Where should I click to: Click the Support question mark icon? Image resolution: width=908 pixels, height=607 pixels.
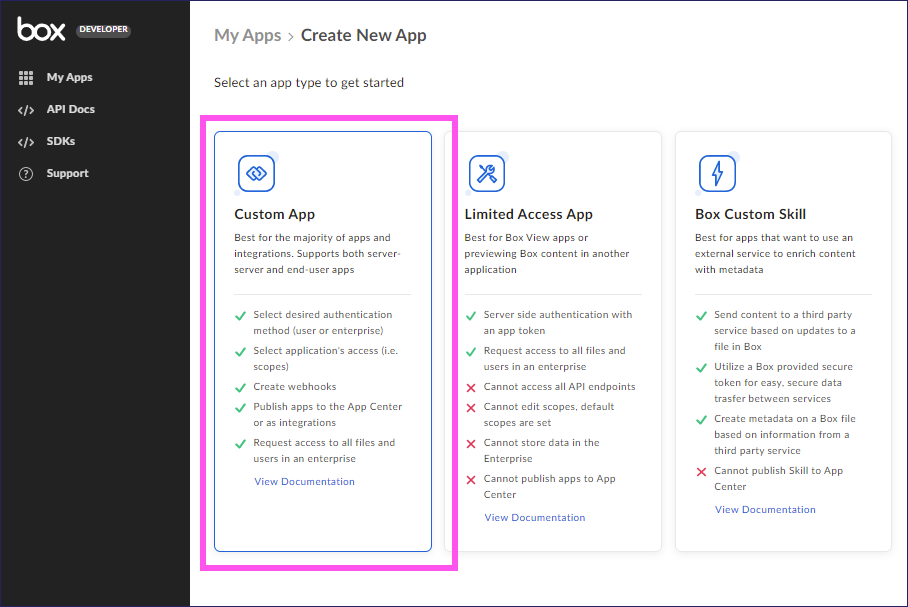26,174
